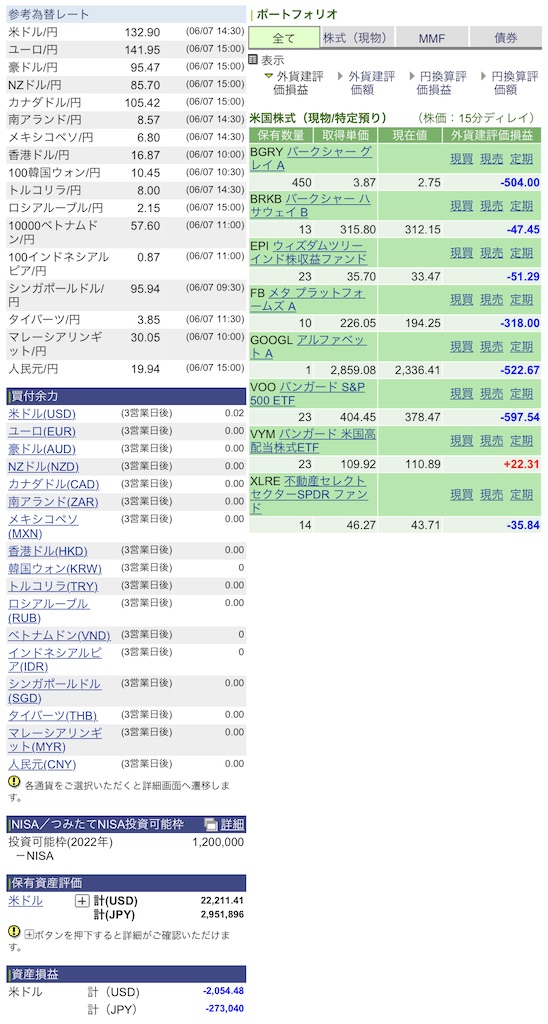The width and height of the screenshot is (548, 1024).
Task: Open 人民元(CNY) buying power link
Action: (x=42, y=764)
